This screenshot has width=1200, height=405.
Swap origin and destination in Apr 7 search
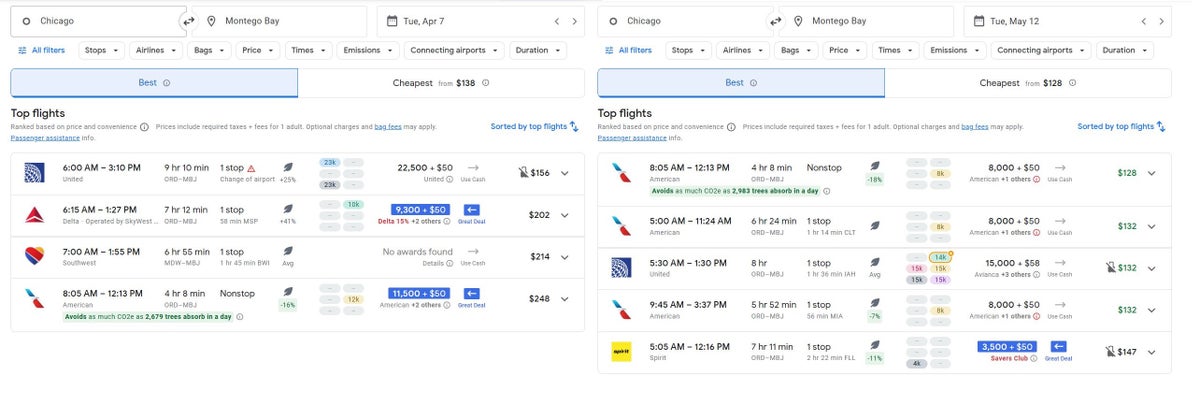(188, 21)
